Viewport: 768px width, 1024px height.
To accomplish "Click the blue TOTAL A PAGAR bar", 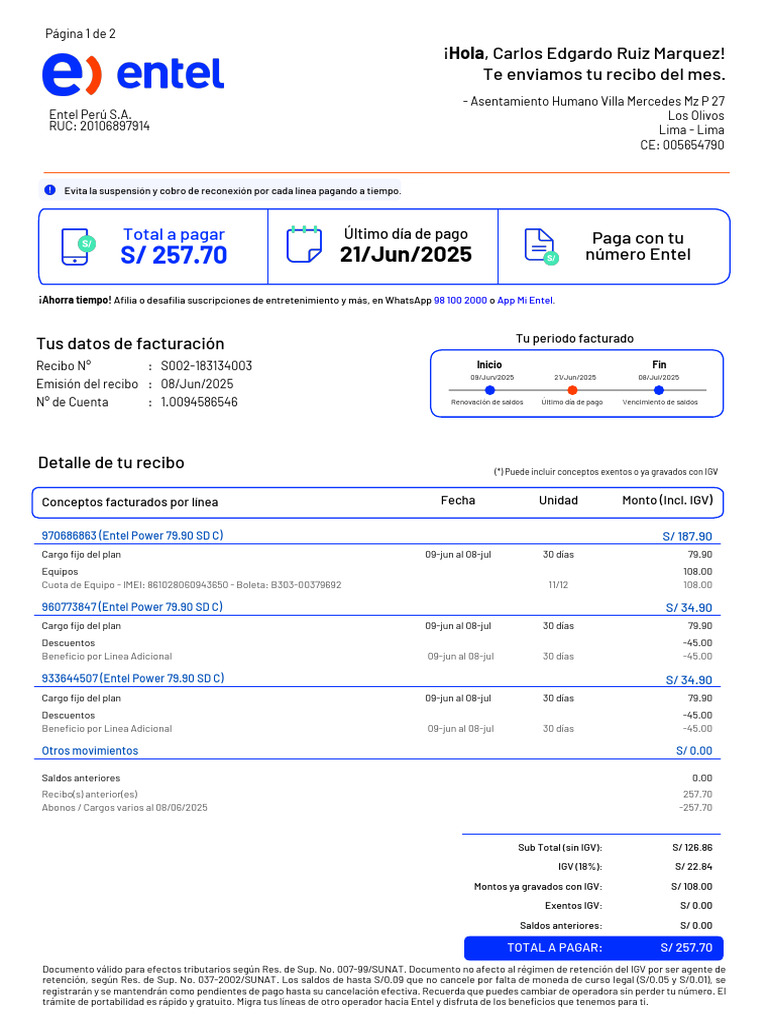I will click(x=593, y=948).
